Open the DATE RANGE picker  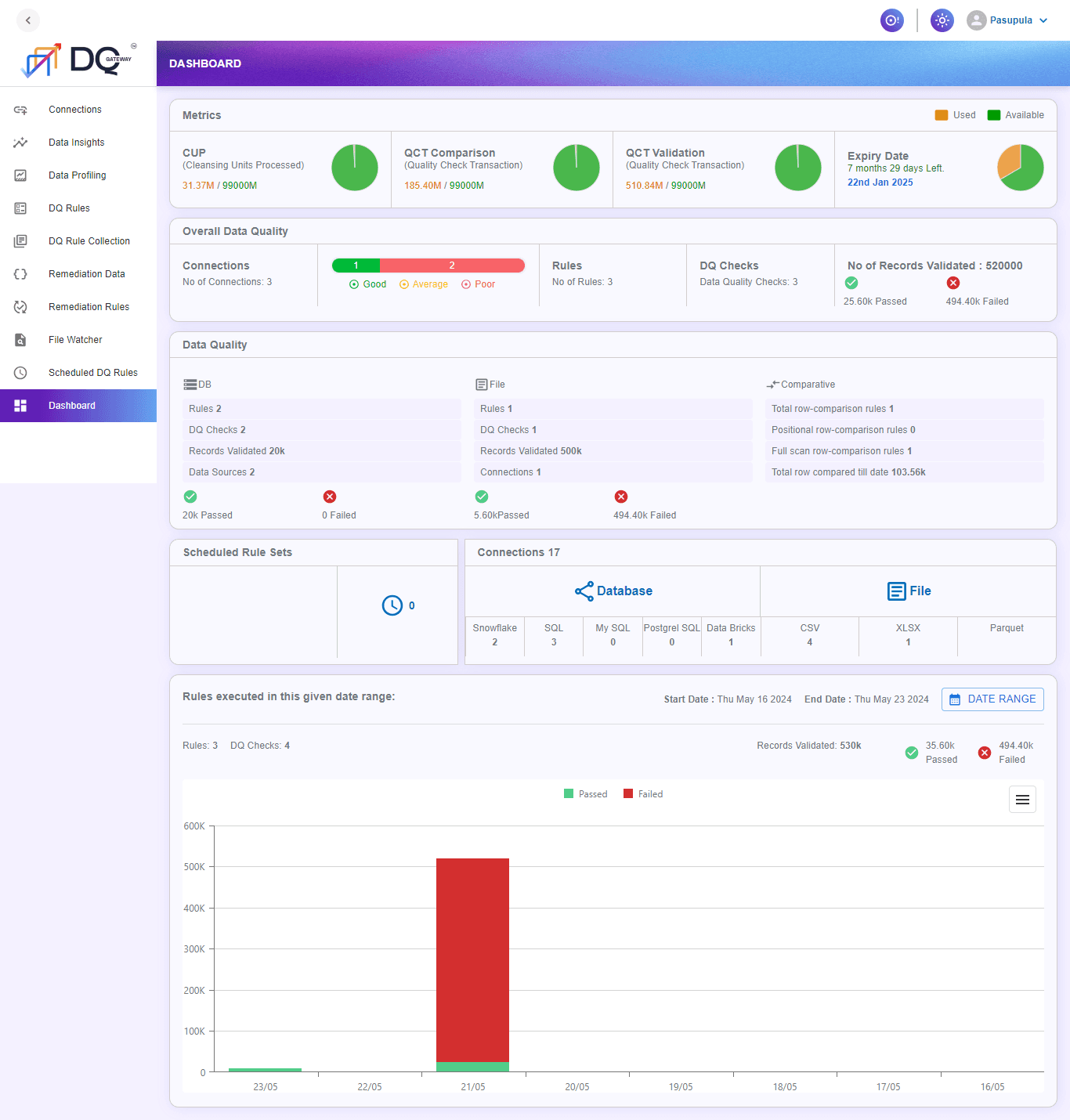pos(992,699)
